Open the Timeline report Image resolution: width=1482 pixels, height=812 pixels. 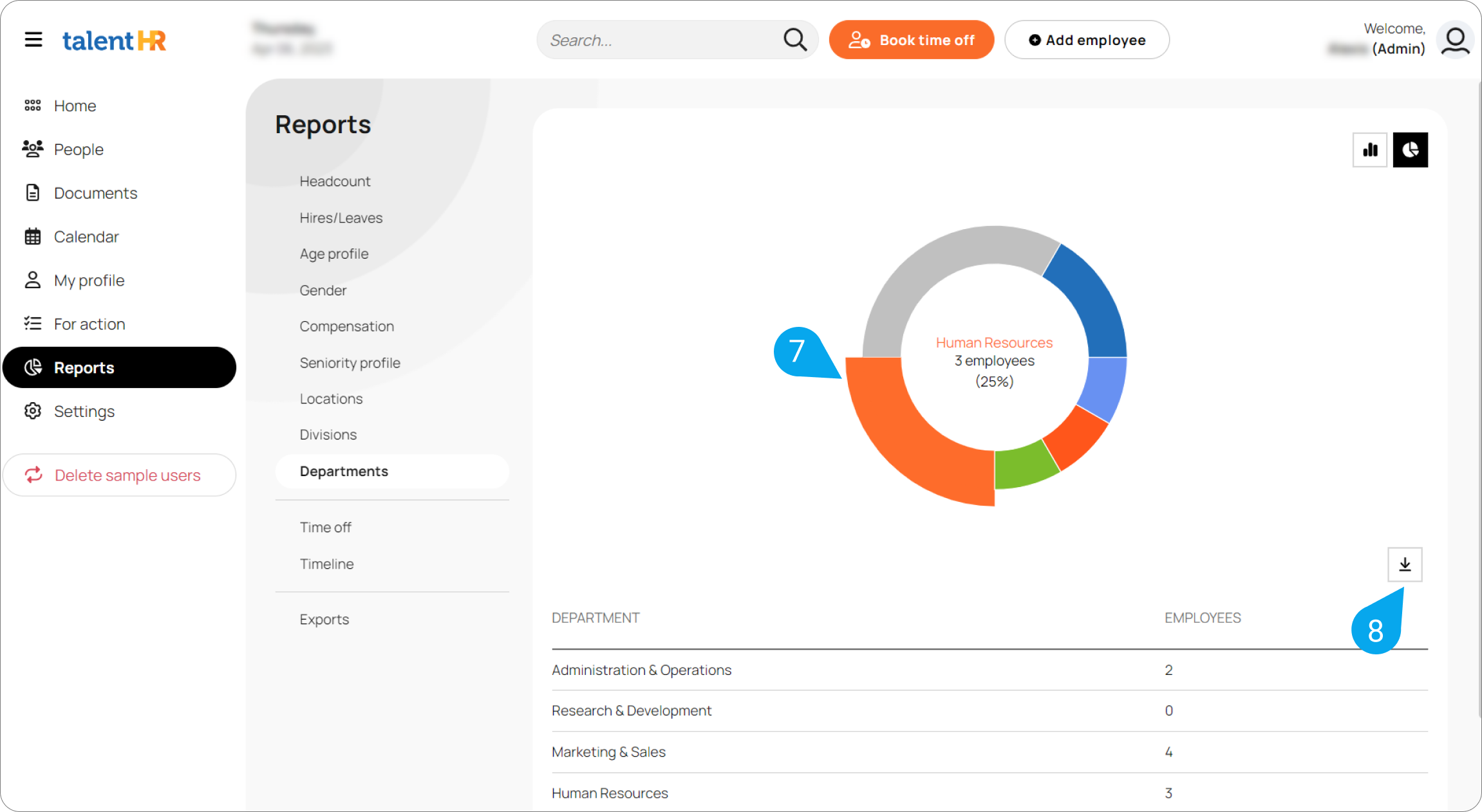[326, 564]
